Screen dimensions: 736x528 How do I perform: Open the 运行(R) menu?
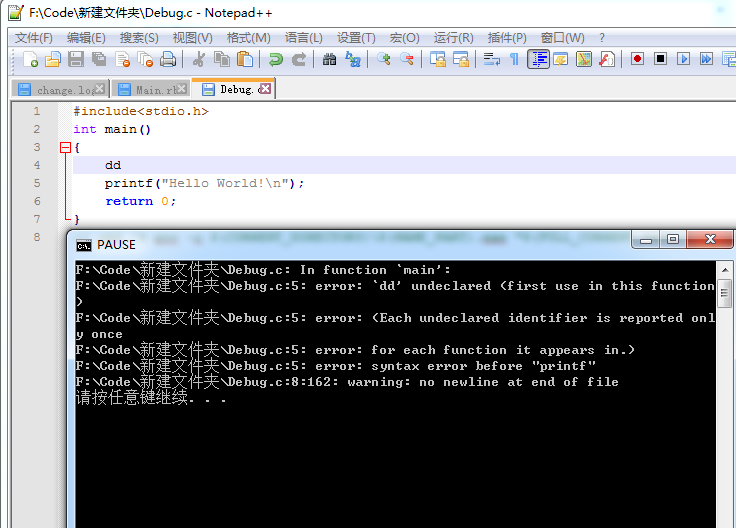click(x=453, y=38)
